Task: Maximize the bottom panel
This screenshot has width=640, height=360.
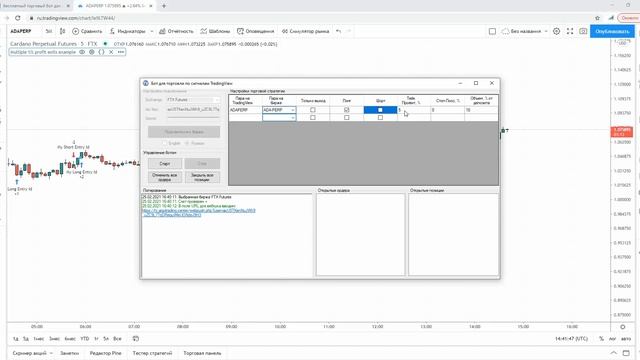Action: [626, 353]
